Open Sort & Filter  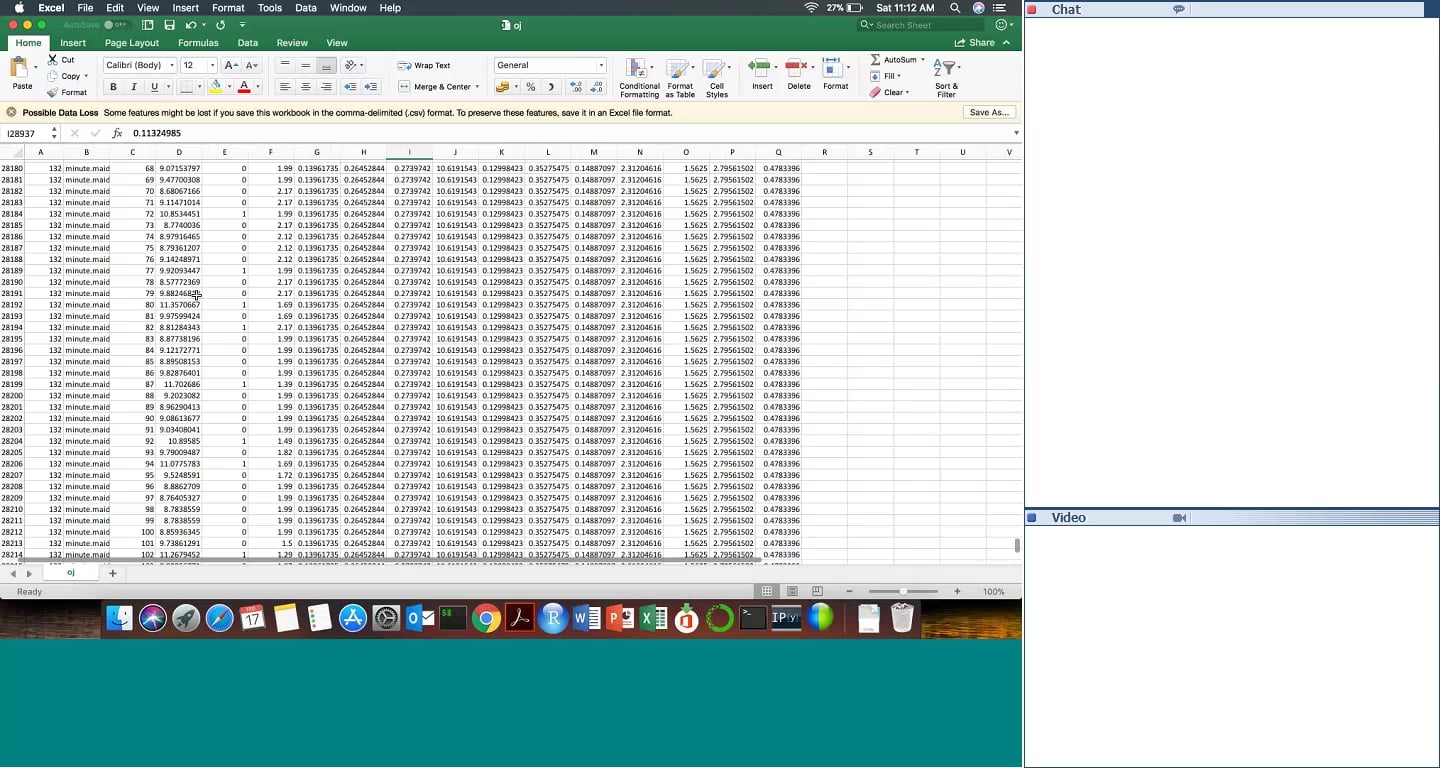[x=946, y=78]
